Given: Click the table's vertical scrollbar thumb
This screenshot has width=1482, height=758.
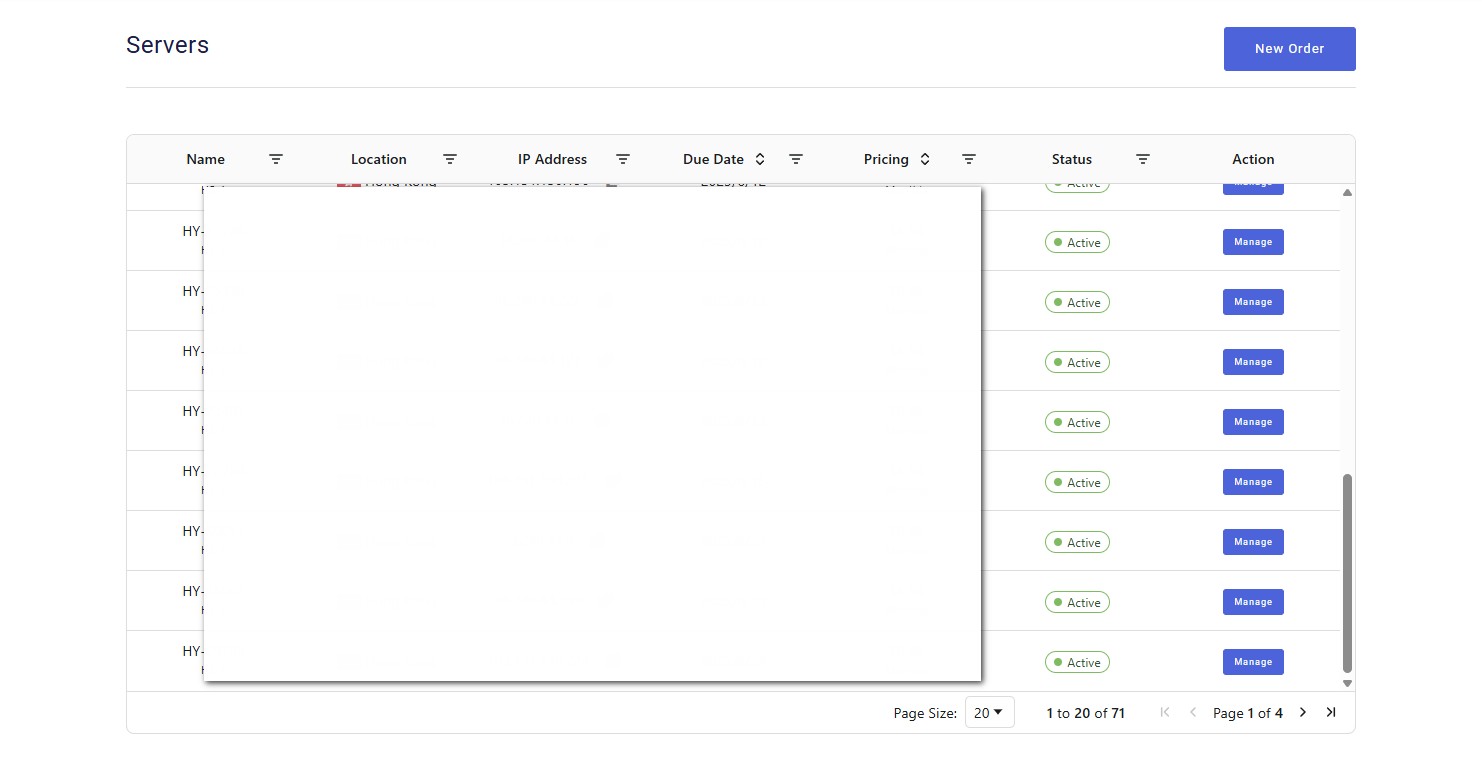Looking at the screenshot, I should tap(1347, 573).
